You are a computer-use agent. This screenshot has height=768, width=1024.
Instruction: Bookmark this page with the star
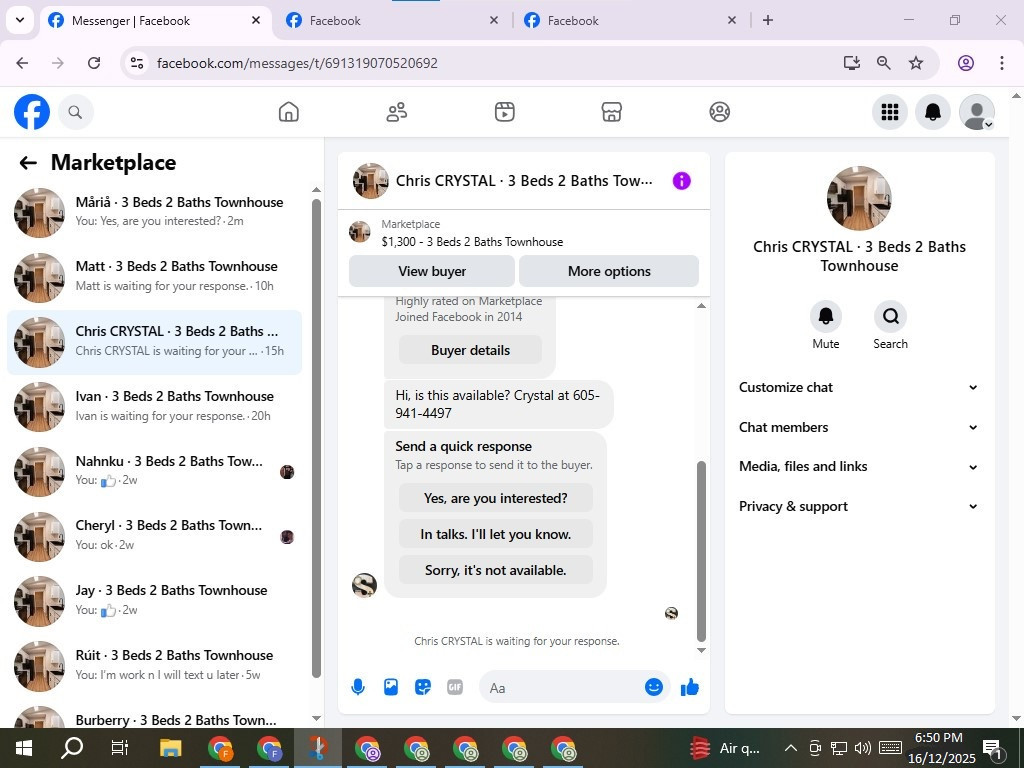916,63
